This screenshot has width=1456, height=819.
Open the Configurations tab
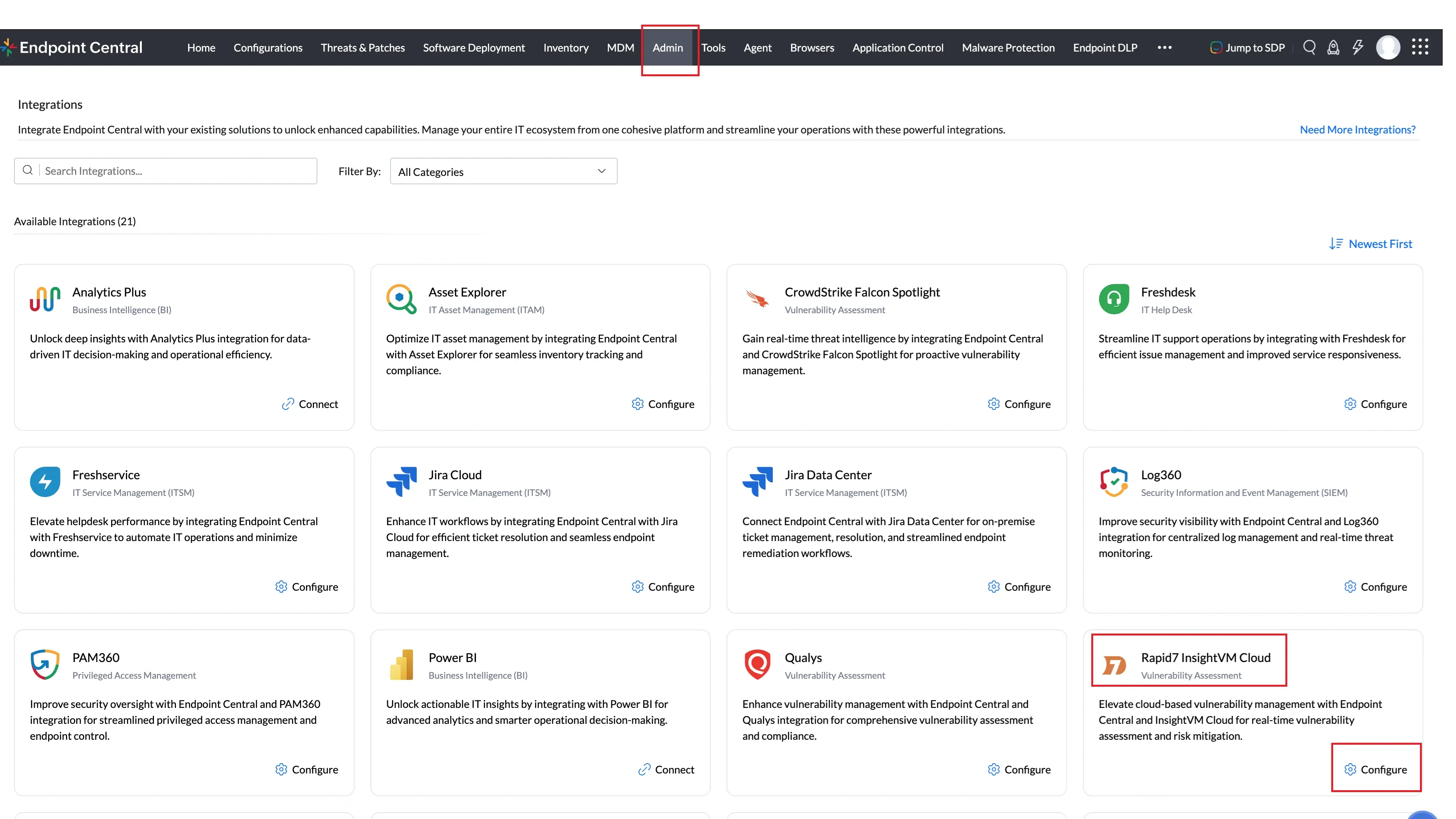(268, 47)
